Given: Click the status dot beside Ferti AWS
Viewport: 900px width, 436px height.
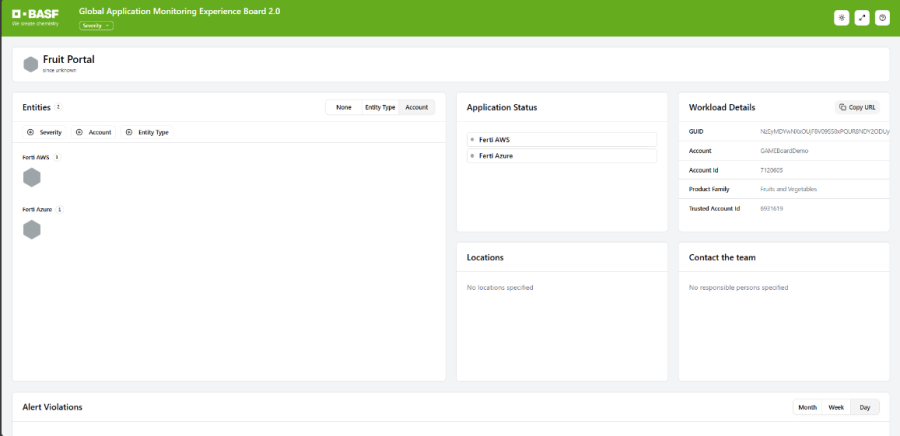Looking at the screenshot, I should pos(472,139).
